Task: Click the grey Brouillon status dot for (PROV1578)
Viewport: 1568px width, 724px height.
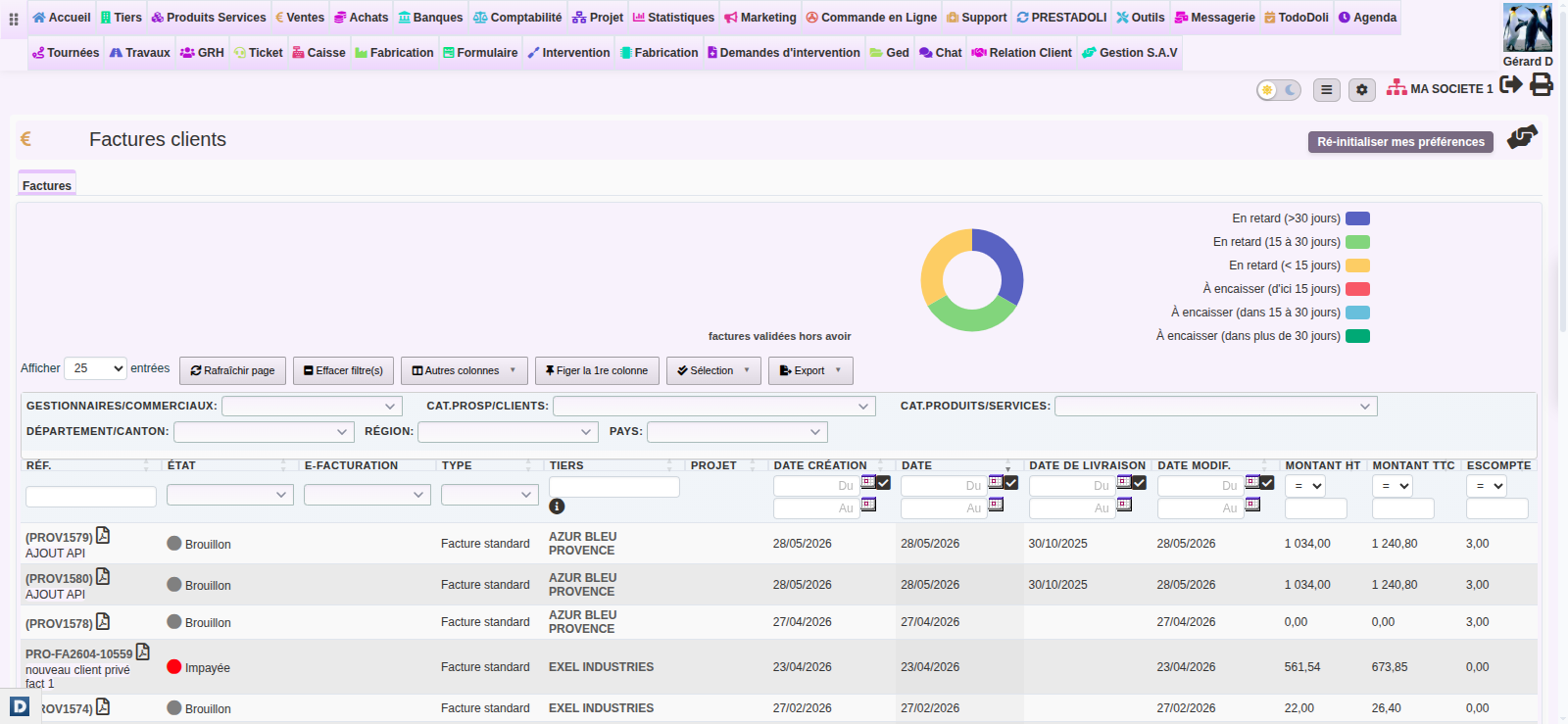Action: pos(174,621)
